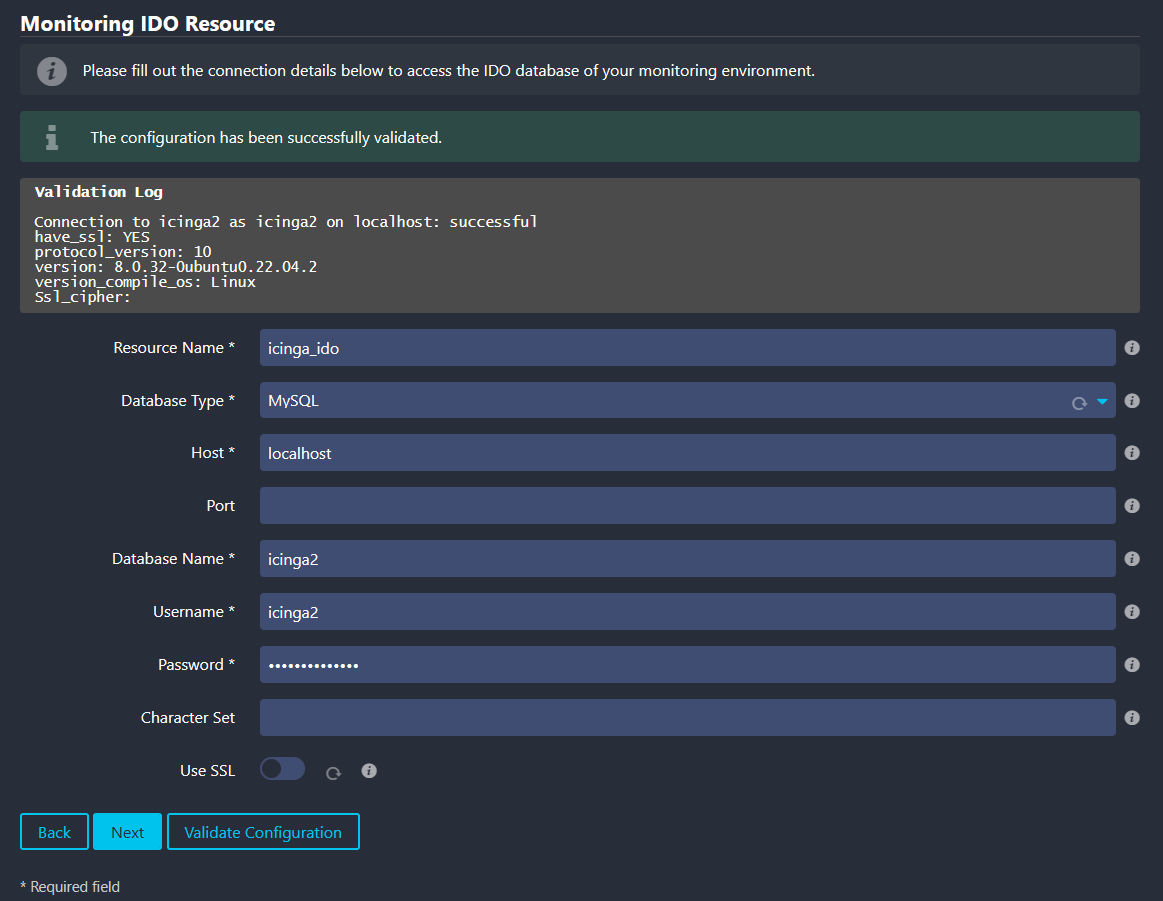Viewport: 1163px width, 901px height.
Task: Click info icon beside Password field
Action: pyautogui.click(x=1132, y=665)
